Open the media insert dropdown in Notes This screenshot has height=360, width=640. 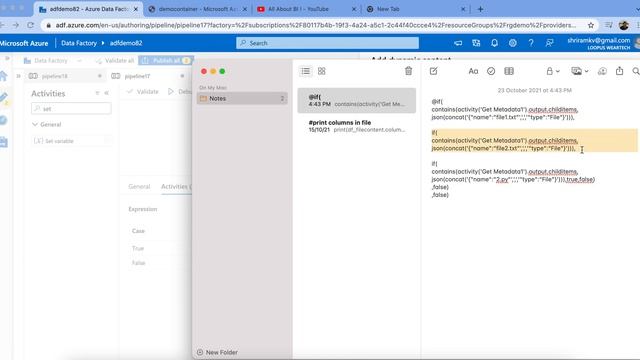click(580, 71)
